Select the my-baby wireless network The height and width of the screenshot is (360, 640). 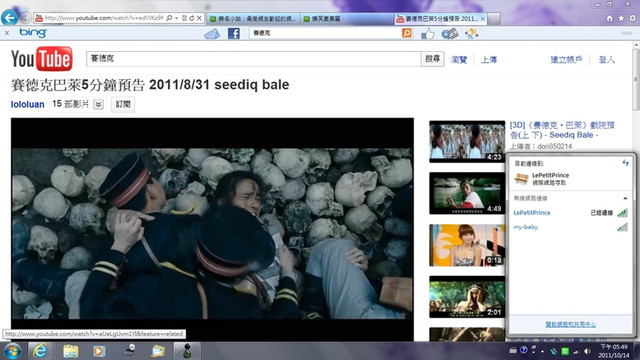click(x=570, y=227)
